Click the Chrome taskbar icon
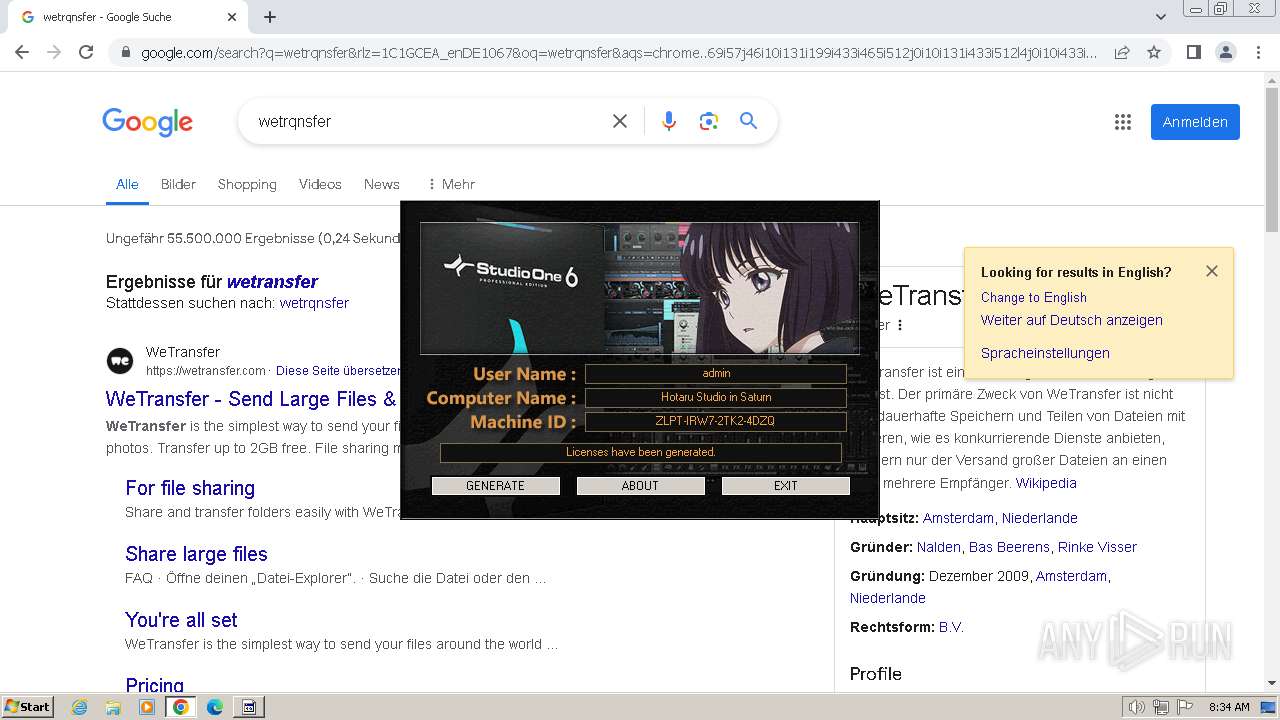 point(180,707)
